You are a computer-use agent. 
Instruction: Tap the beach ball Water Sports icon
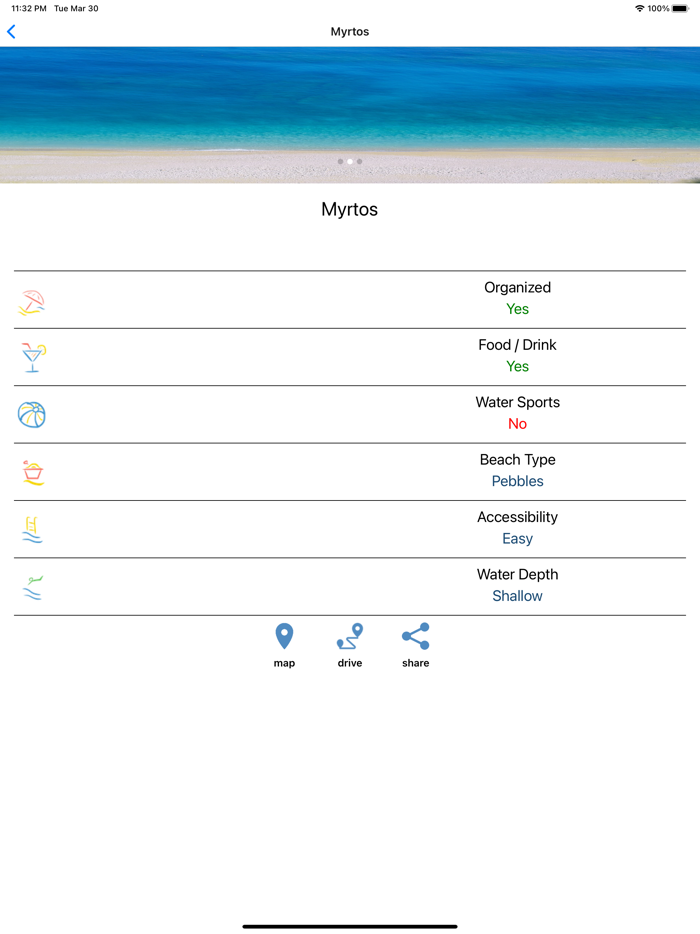32,415
